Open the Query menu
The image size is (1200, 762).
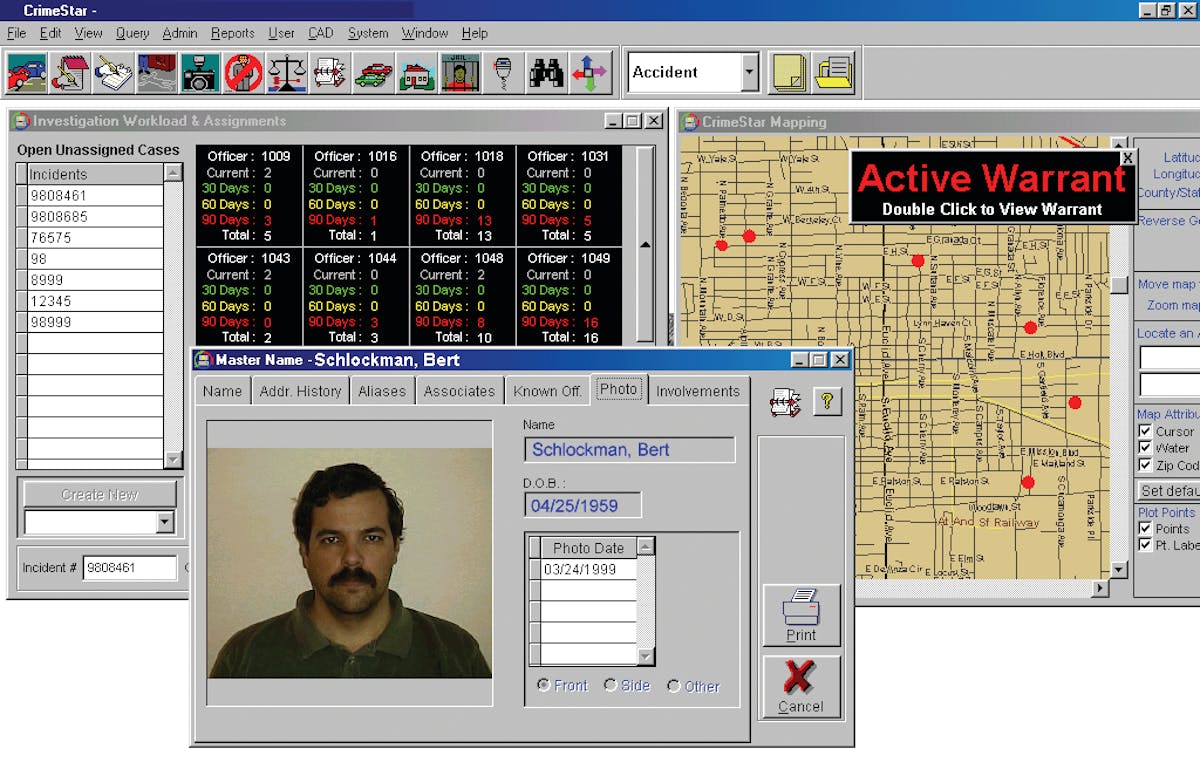132,33
